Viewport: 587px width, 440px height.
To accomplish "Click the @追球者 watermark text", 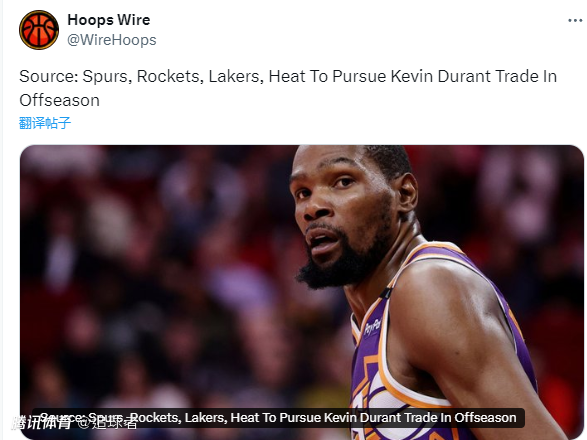I will click(108, 424).
